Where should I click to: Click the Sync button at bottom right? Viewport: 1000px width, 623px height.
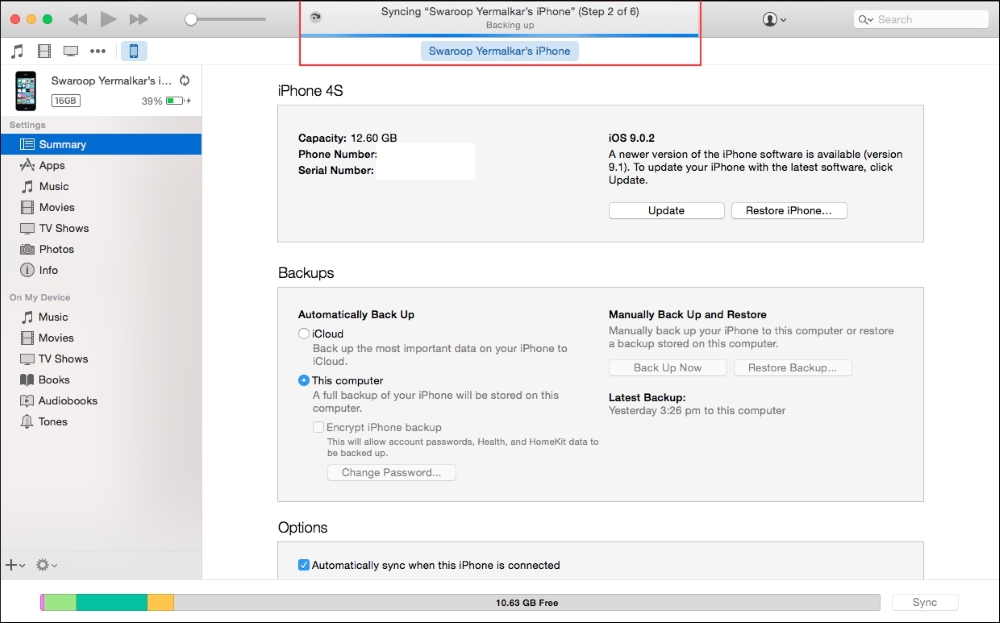coord(925,603)
